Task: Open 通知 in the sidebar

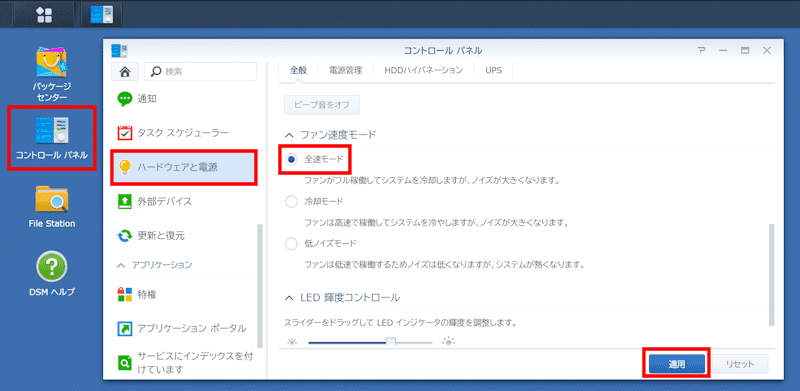Action: pyautogui.click(x=184, y=99)
